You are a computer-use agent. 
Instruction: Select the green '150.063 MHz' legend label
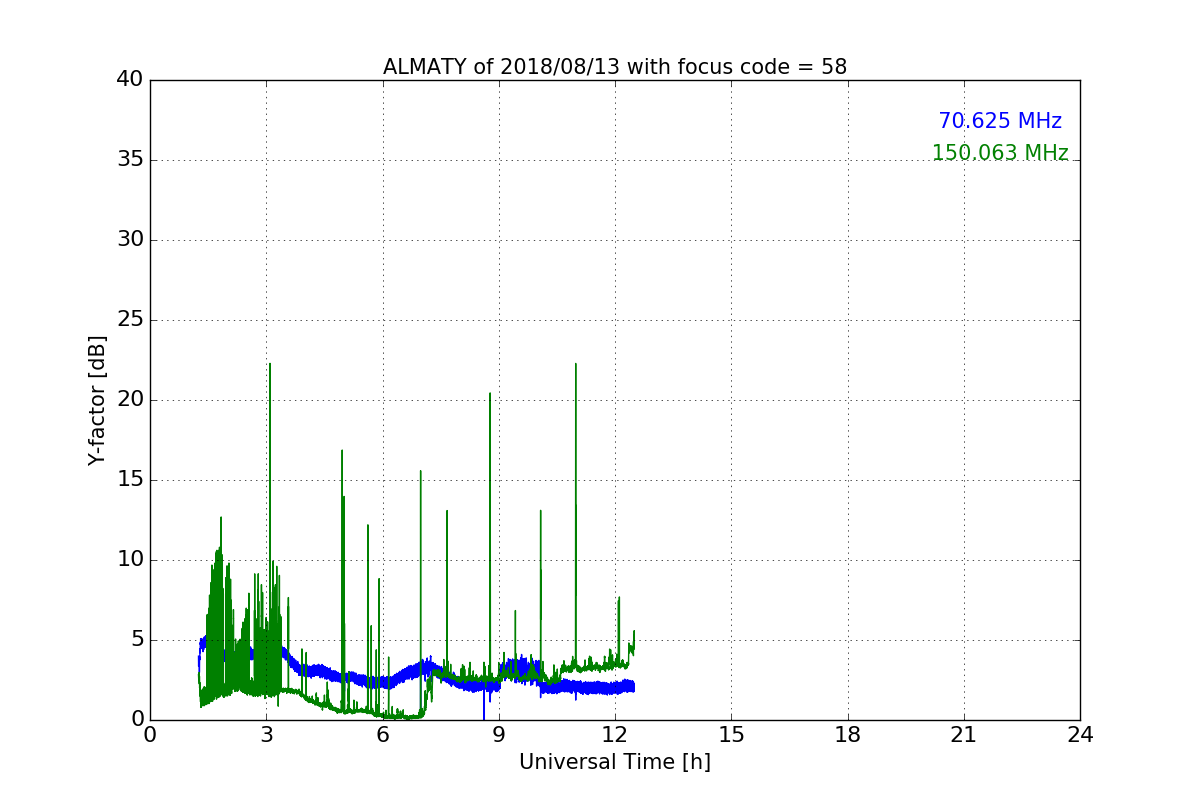1000,153
